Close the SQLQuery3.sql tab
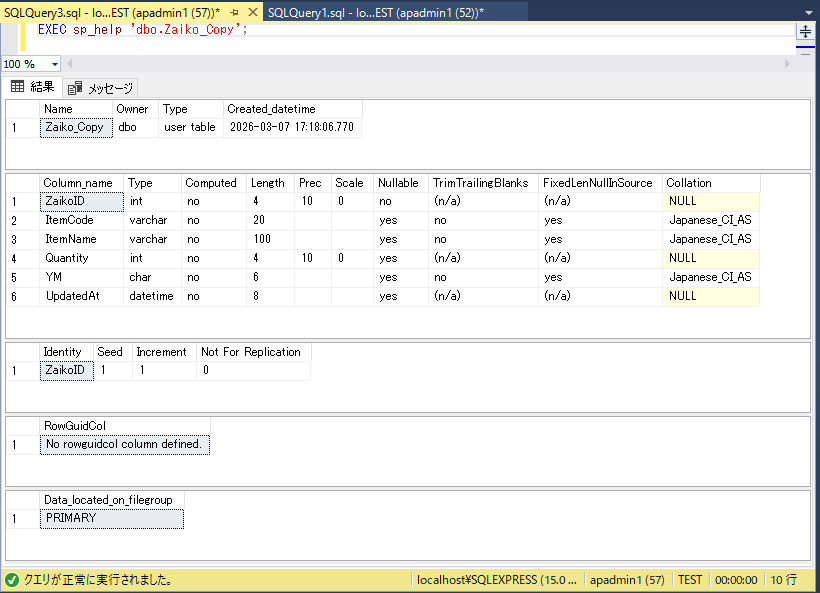This screenshot has width=820, height=593. tap(251, 10)
